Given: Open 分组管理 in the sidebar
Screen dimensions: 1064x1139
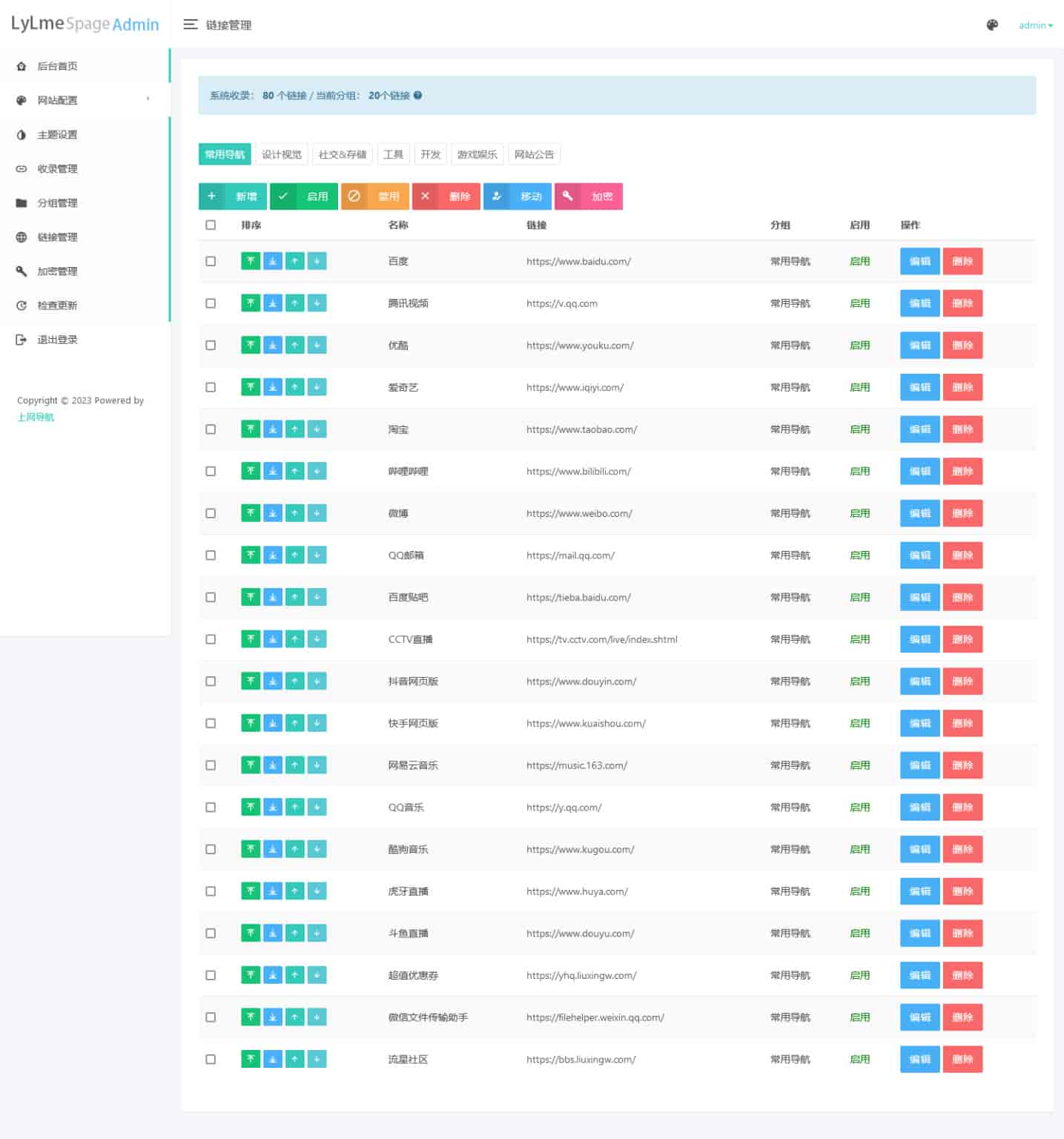Looking at the screenshot, I should click(x=57, y=202).
